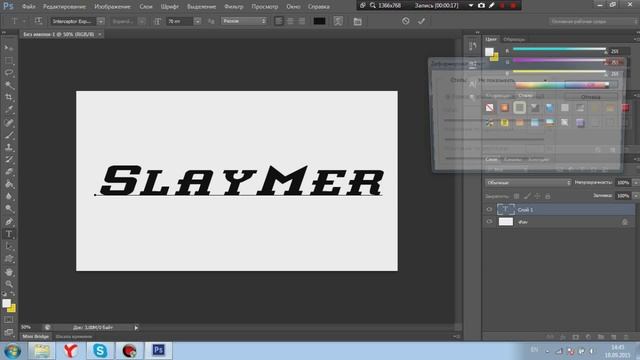Open the Mini Bridge tab
640x360 pixels.
pos(36,336)
